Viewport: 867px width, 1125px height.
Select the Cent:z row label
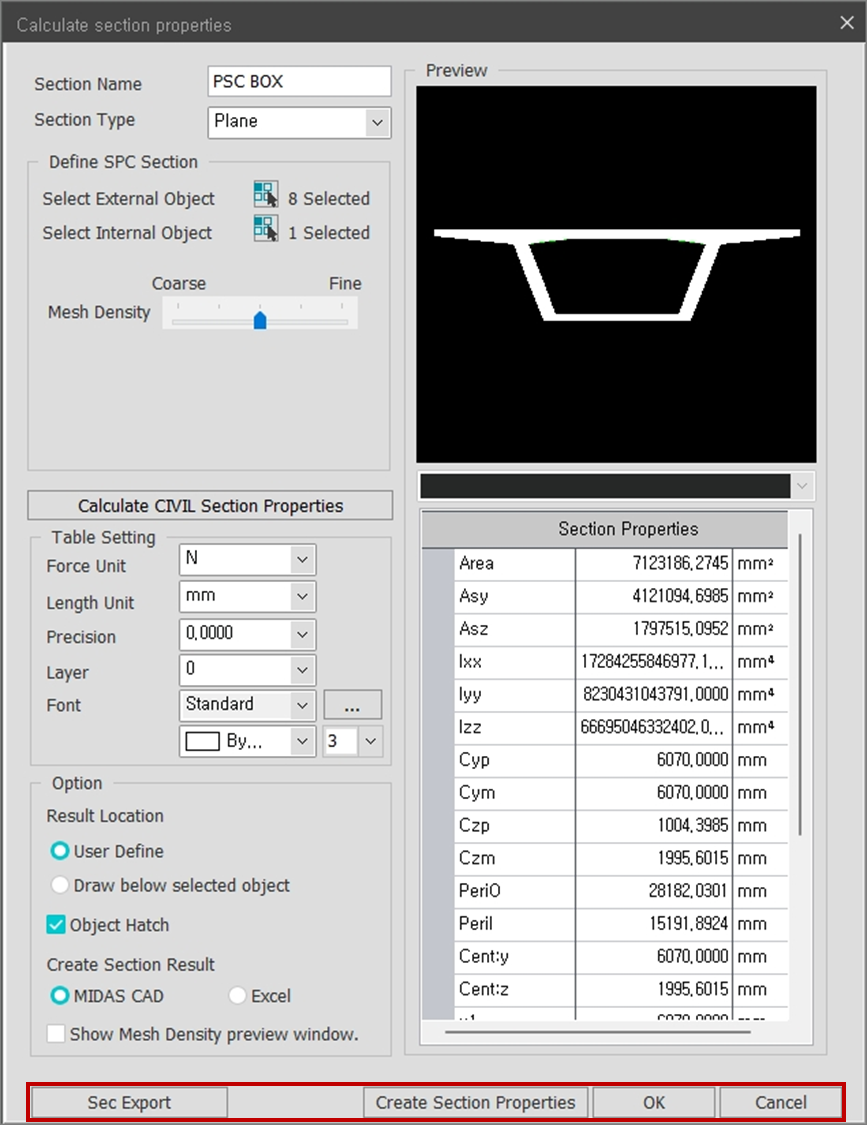coord(484,989)
